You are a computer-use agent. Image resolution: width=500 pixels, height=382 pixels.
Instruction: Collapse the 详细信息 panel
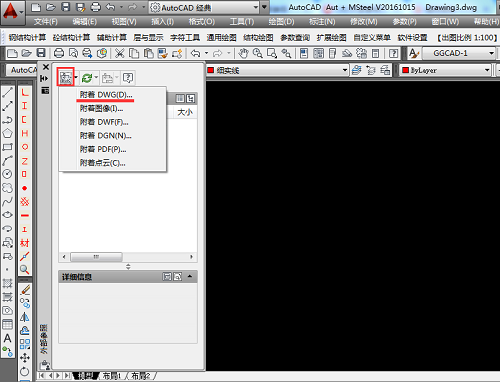[190, 276]
